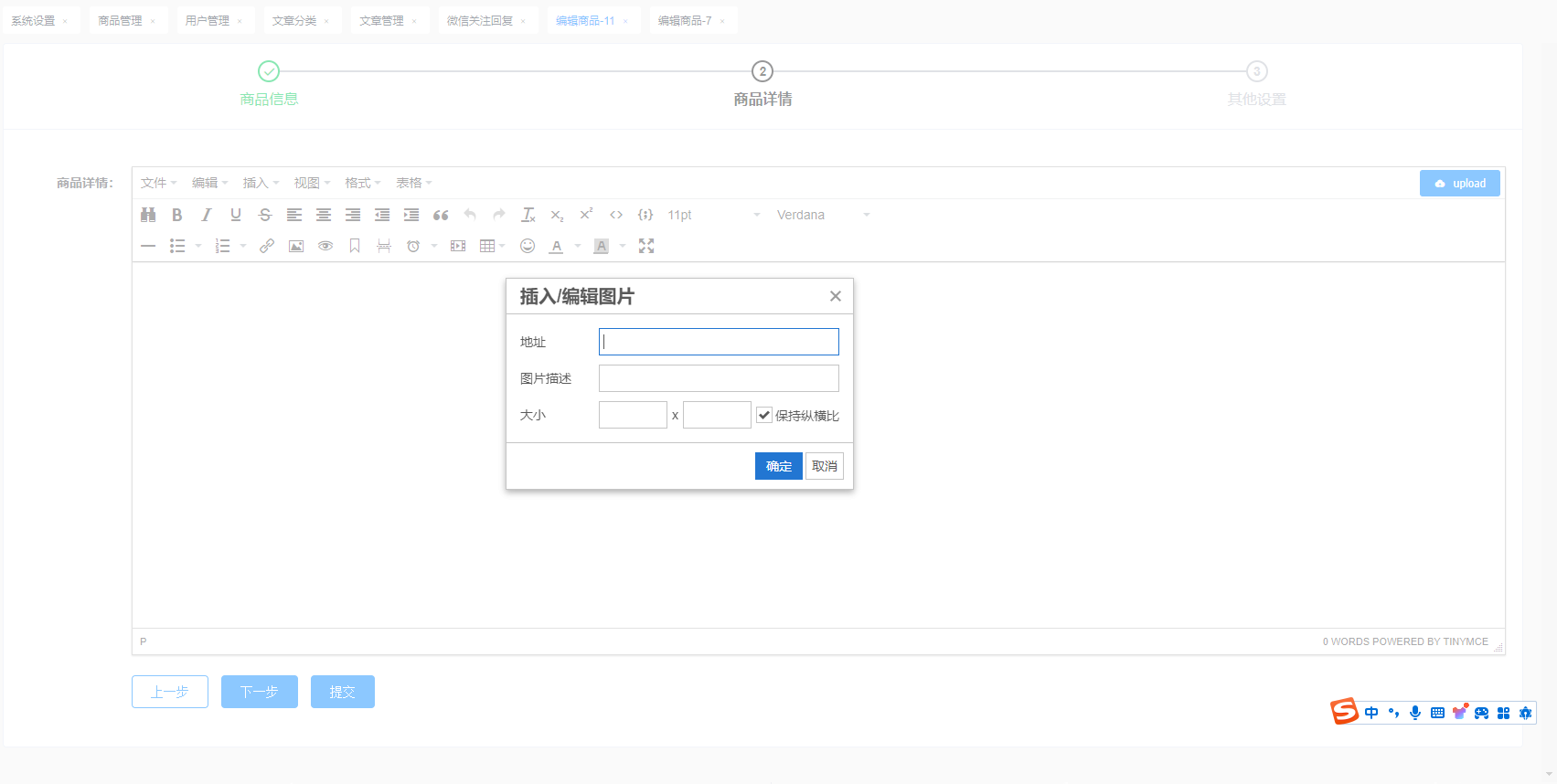This screenshot has width=1557, height=784.
Task: Switch to the 商品管理 tab
Action: [121, 20]
